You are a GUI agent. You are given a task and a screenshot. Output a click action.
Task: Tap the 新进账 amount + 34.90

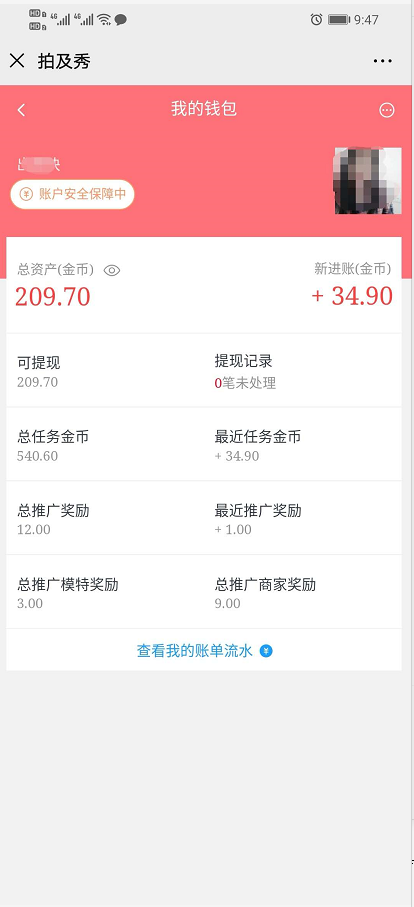352,297
